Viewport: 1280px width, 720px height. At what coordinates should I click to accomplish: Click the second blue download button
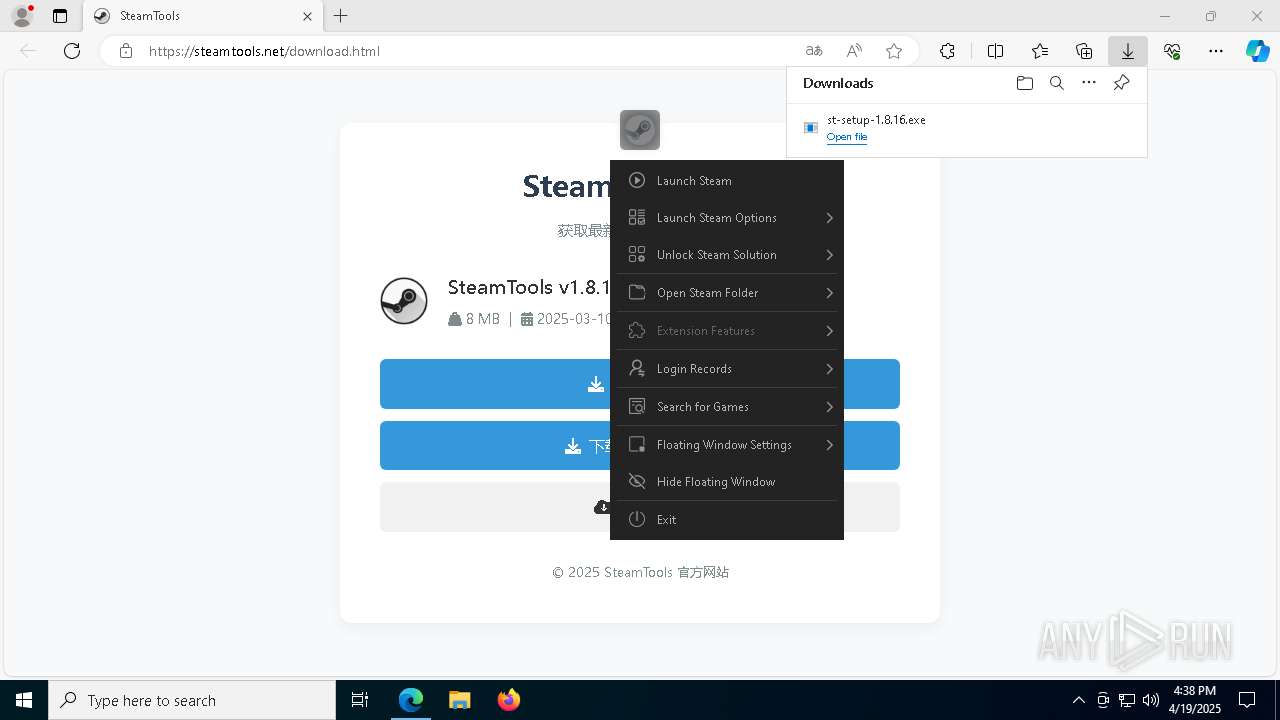pos(640,446)
